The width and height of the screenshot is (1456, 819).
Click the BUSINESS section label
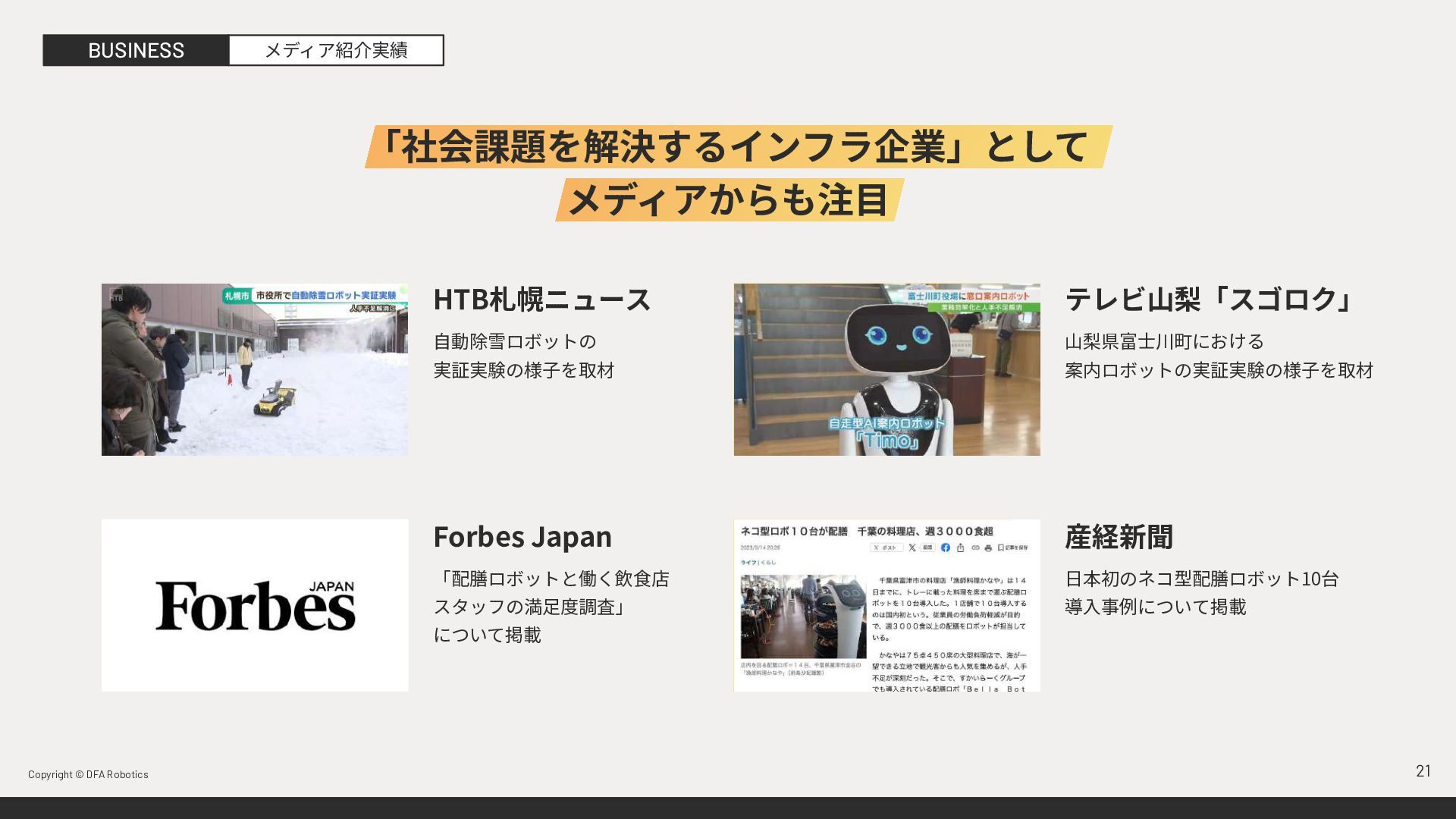point(136,50)
